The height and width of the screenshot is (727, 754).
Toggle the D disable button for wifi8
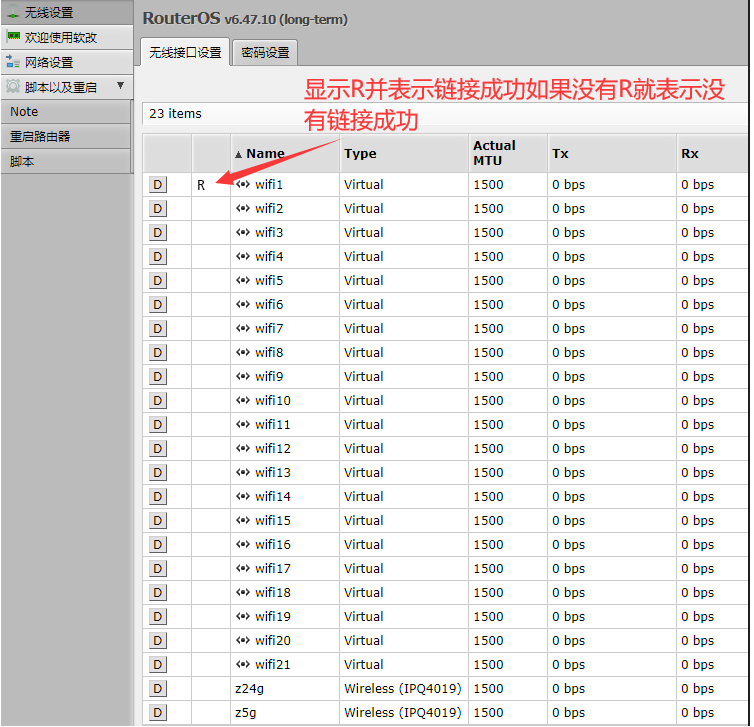[158, 353]
